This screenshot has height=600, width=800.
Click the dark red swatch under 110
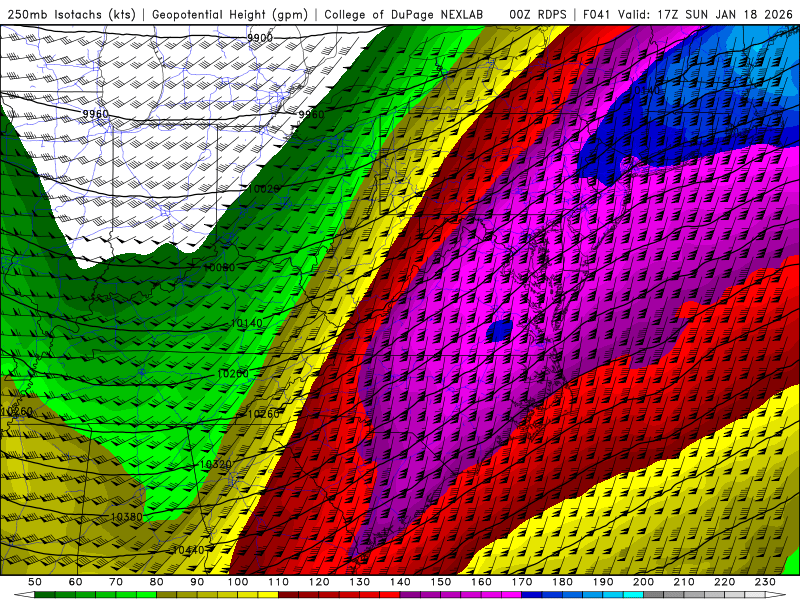288,595
